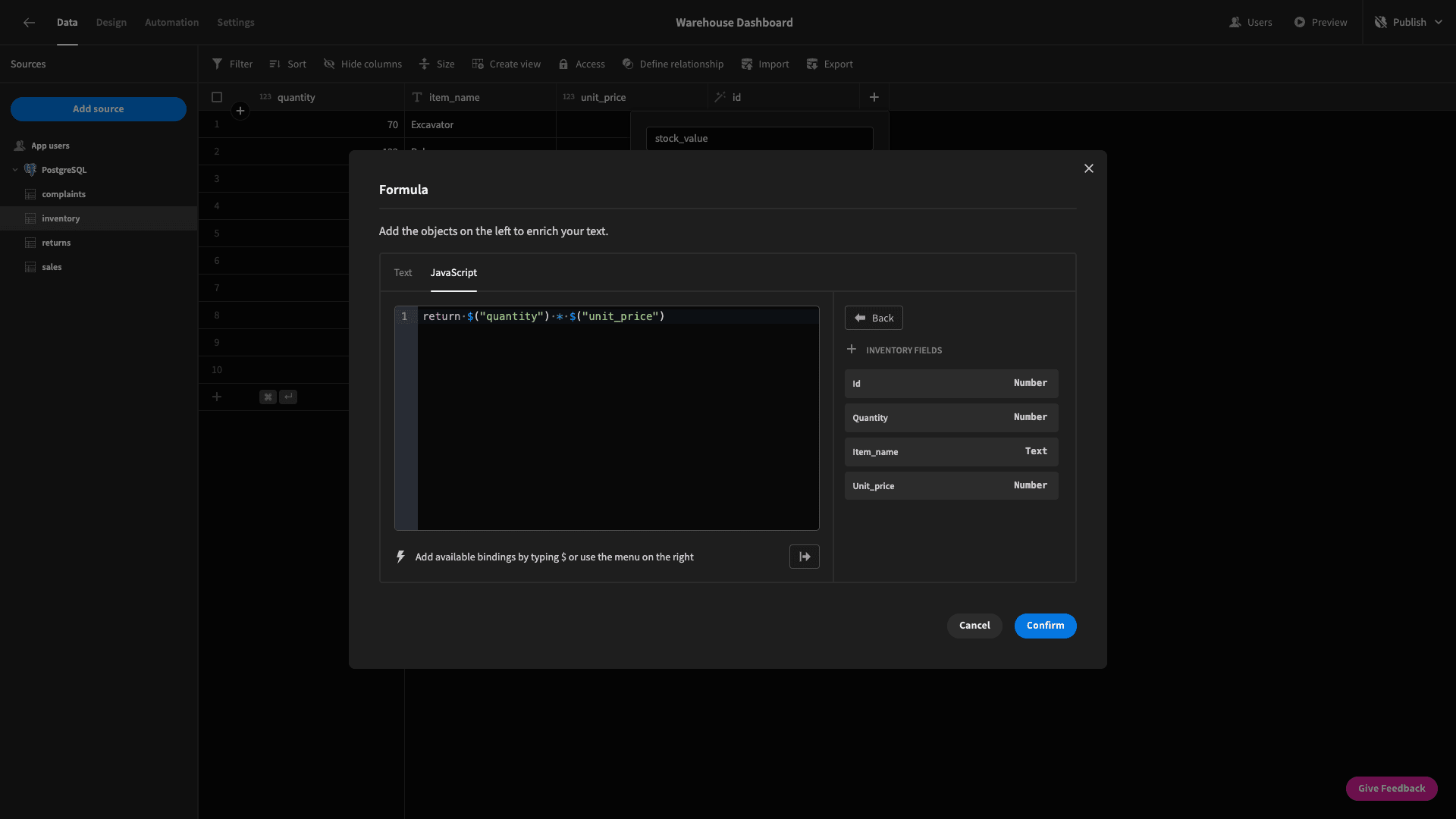Screen dimensions: 1456x819
Task: Select the JavaScript tab
Action: [453, 273]
